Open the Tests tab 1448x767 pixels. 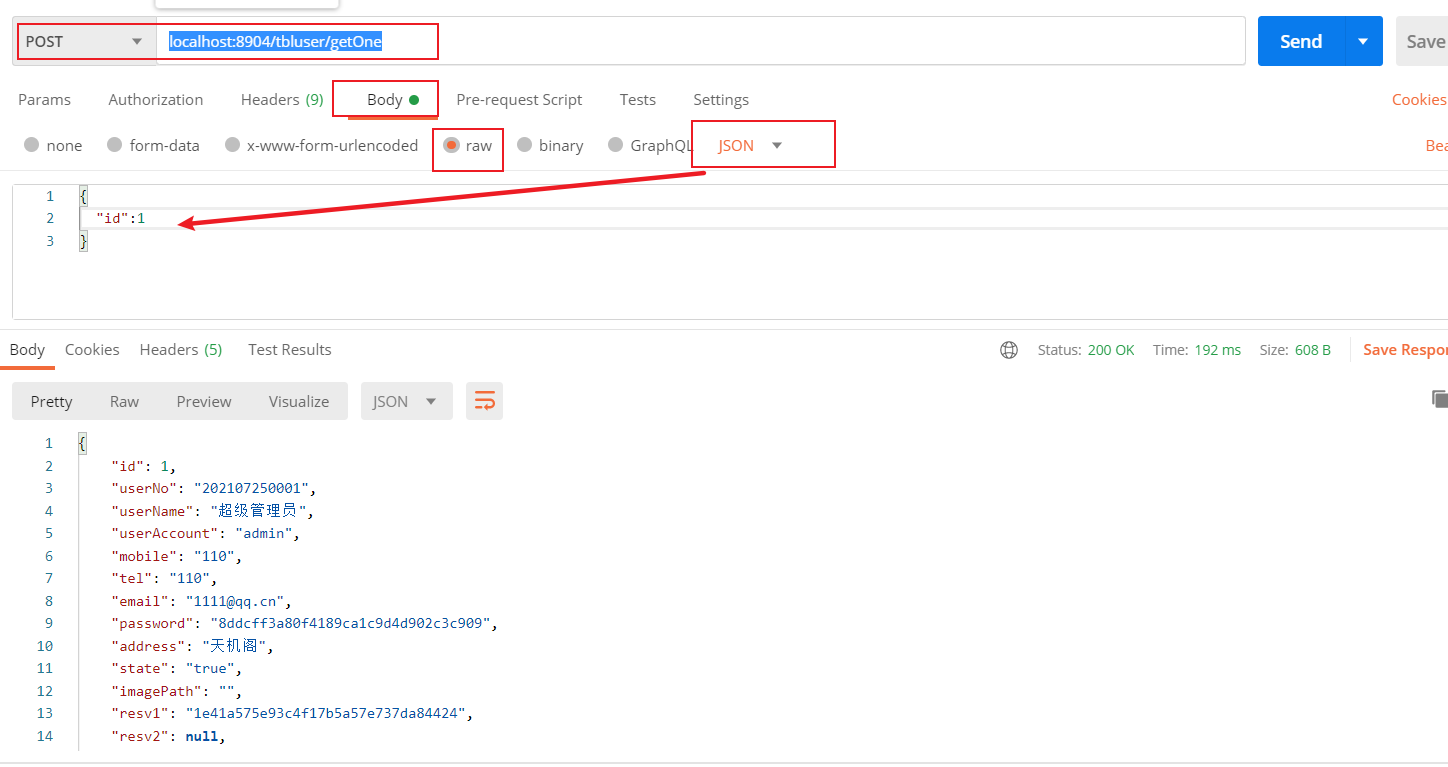pos(638,99)
